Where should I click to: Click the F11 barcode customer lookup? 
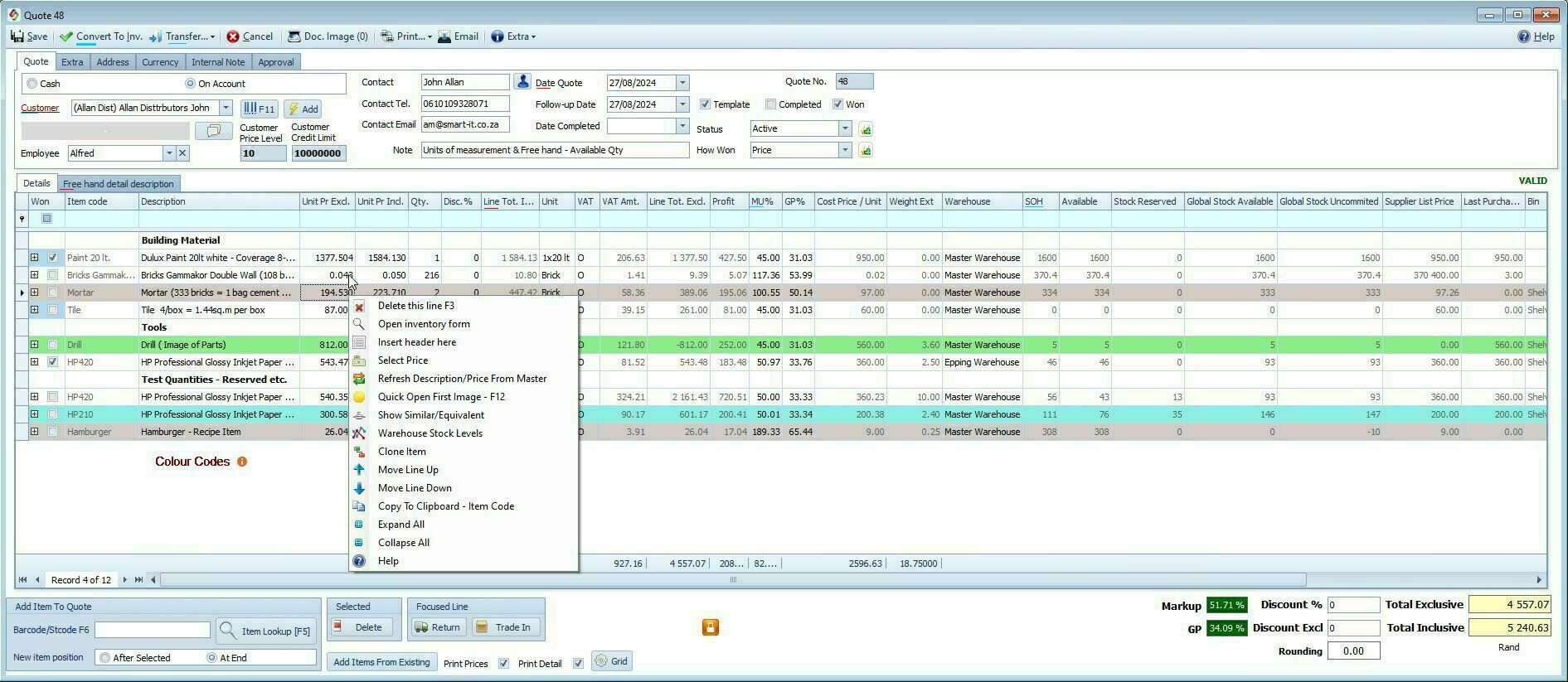tap(260, 109)
